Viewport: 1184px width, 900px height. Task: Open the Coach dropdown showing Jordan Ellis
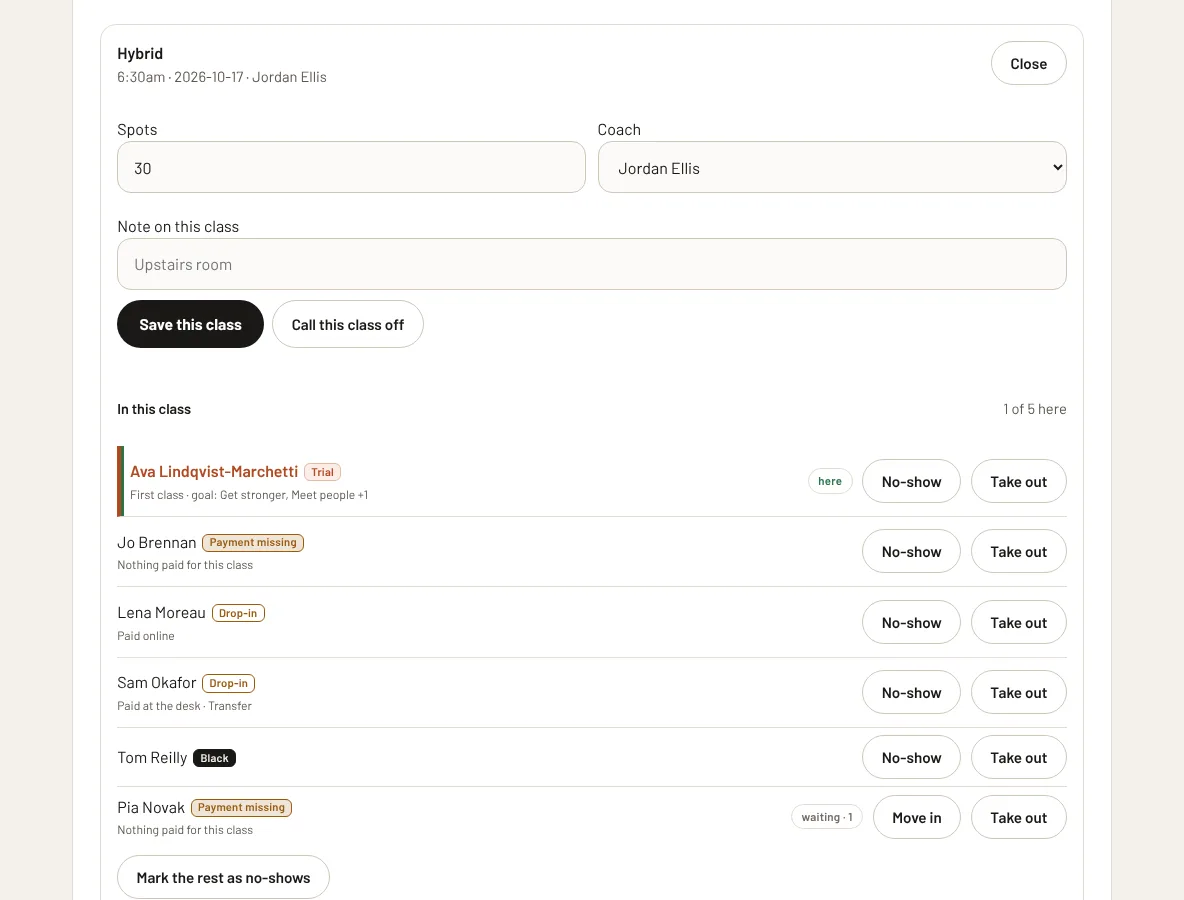pos(832,167)
